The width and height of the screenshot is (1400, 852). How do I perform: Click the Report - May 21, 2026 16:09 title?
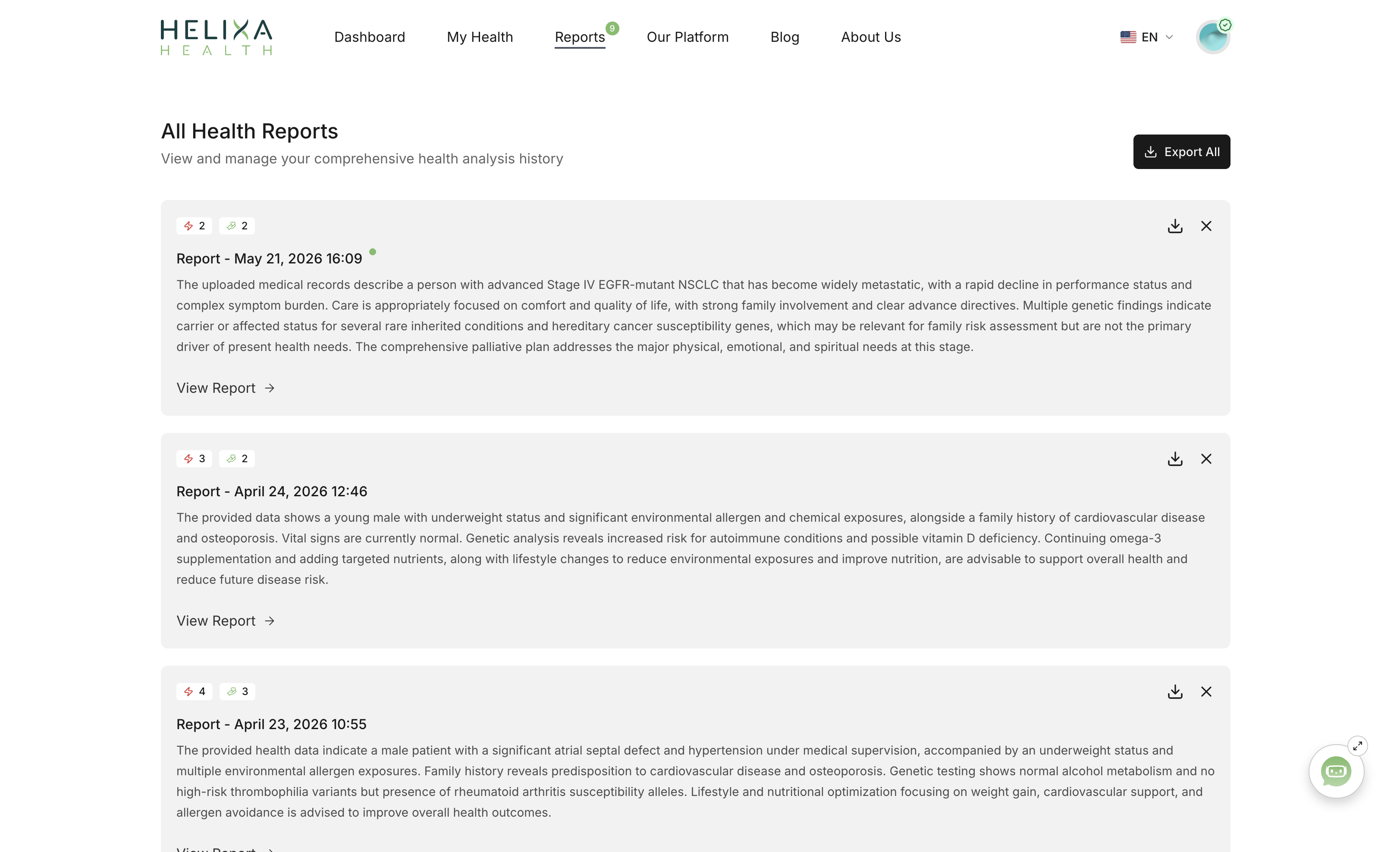(269, 258)
